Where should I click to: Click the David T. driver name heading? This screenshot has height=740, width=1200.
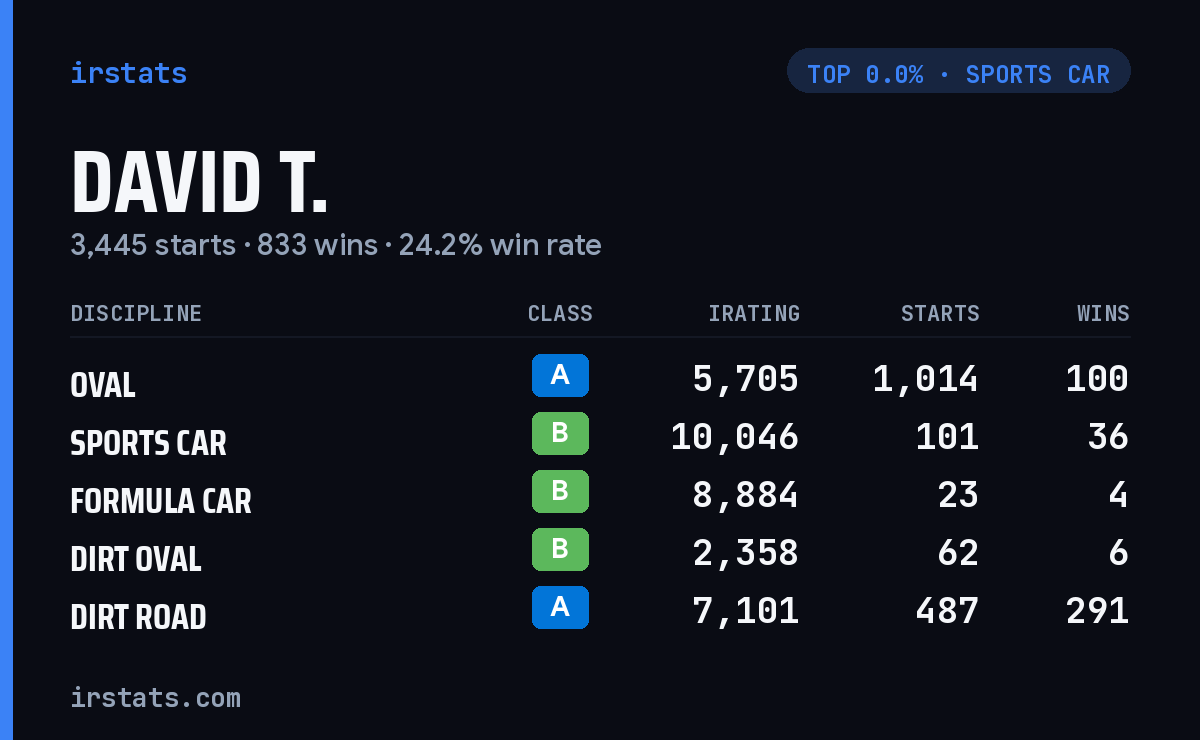pos(199,183)
